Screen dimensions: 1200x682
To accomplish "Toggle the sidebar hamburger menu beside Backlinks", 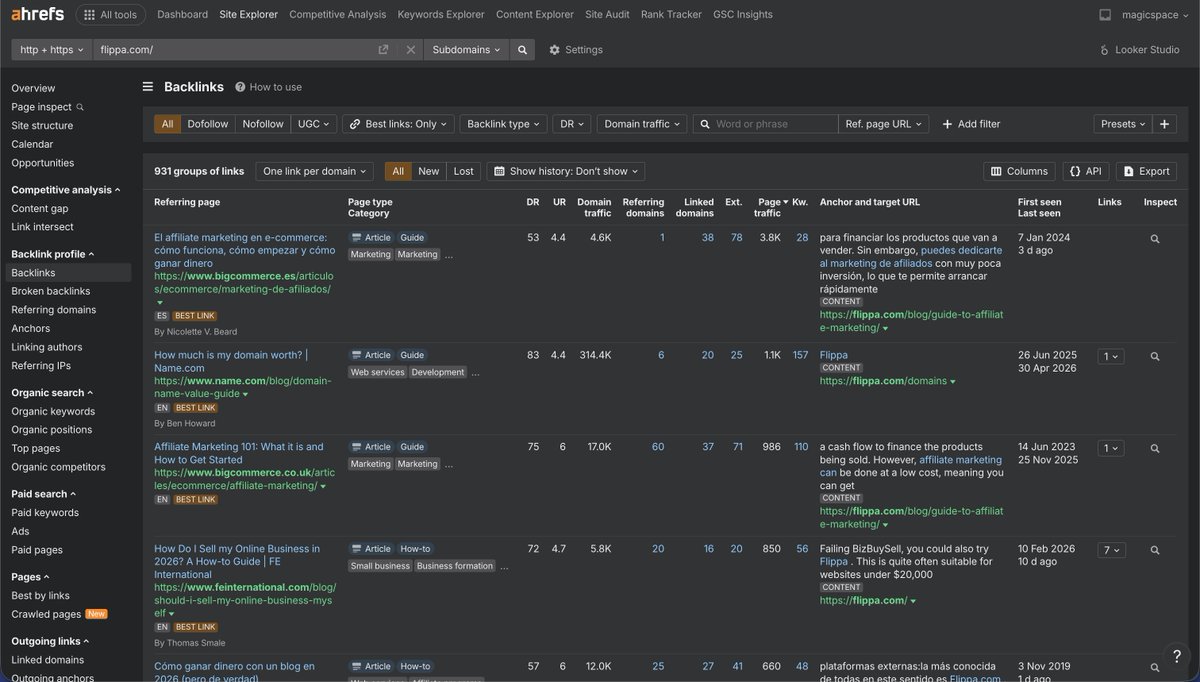I will (x=148, y=87).
